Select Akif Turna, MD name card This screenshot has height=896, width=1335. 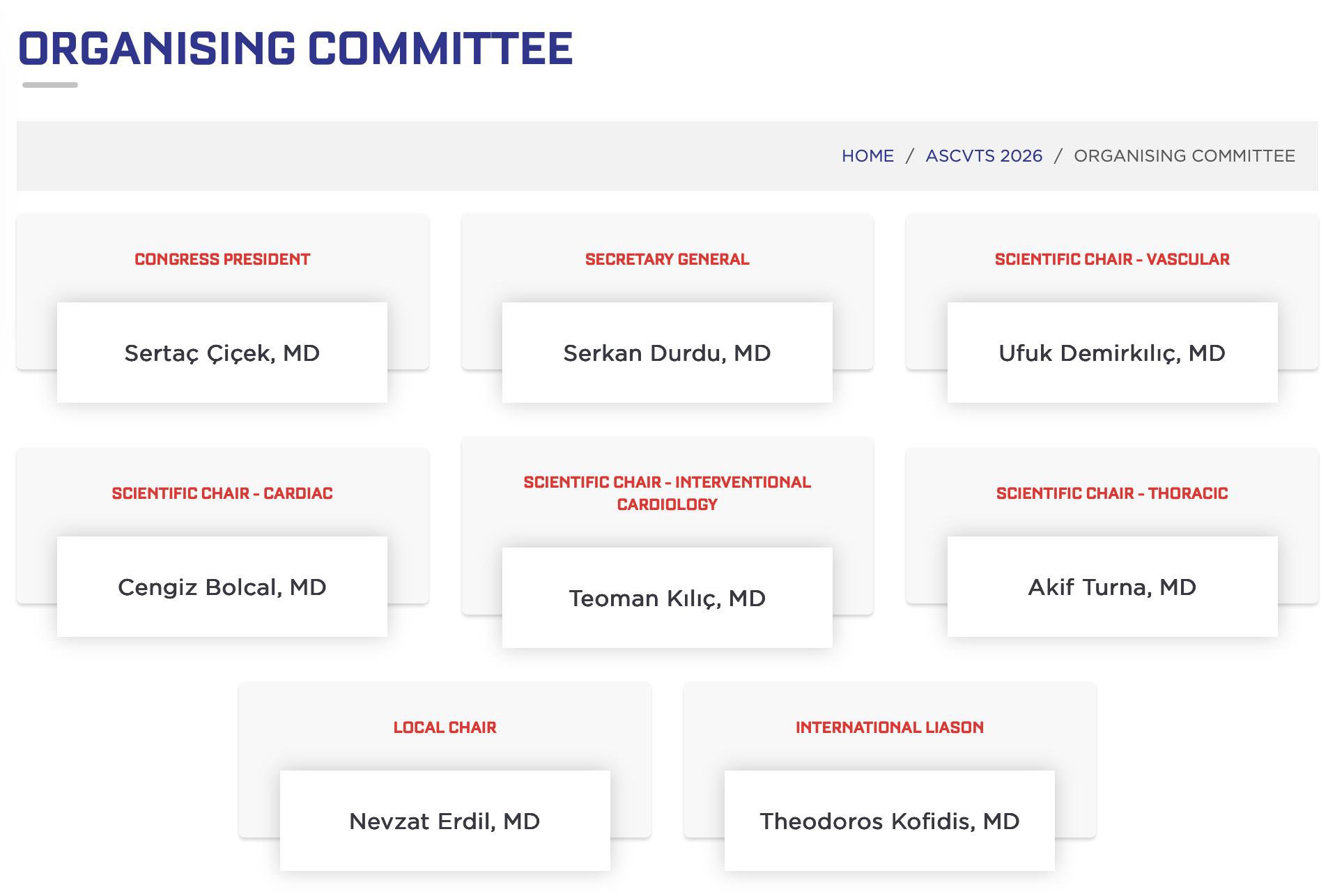pyautogui.click(x=1112, y=587)
